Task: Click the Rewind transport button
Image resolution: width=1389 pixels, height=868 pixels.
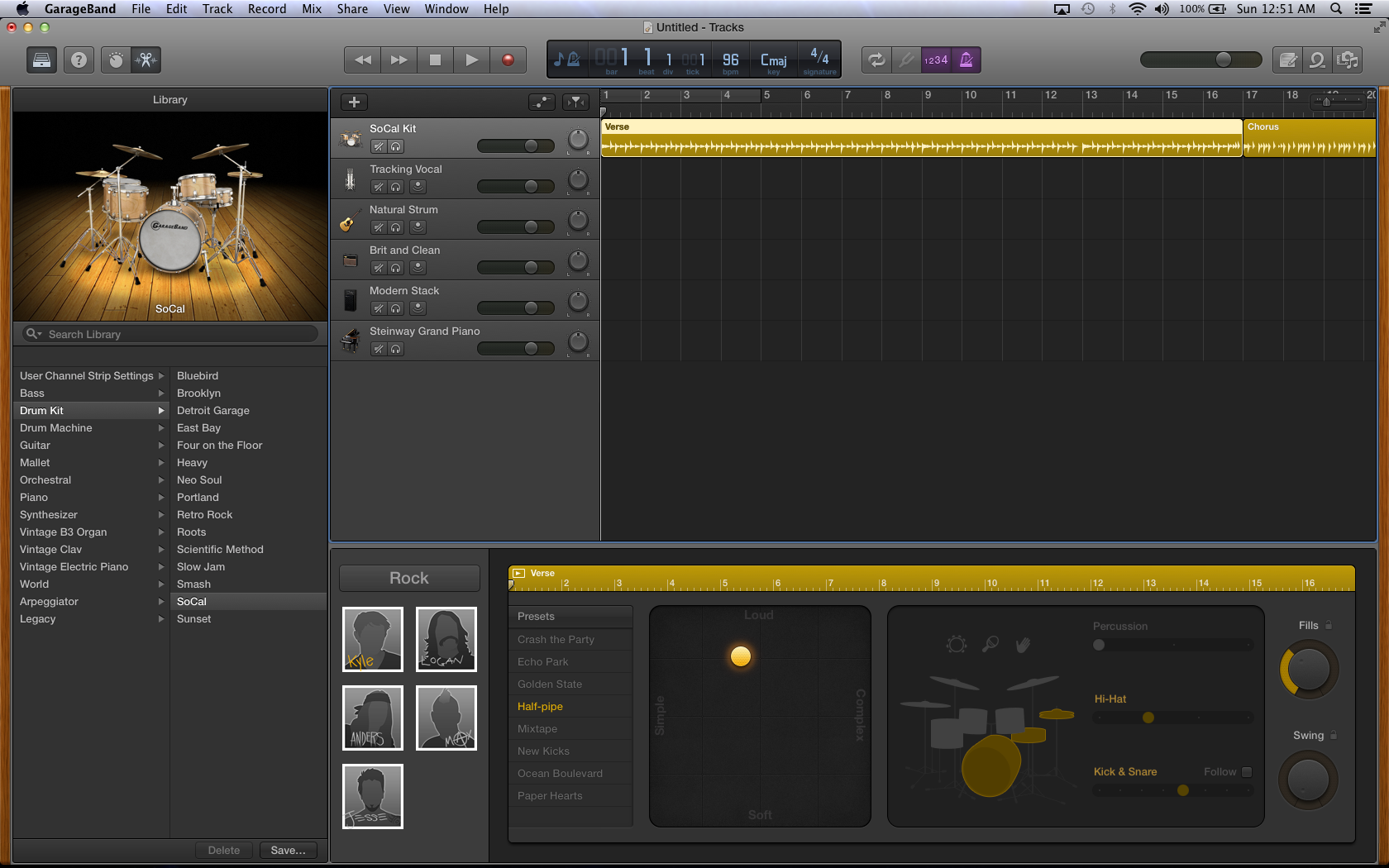Action: 362,60
